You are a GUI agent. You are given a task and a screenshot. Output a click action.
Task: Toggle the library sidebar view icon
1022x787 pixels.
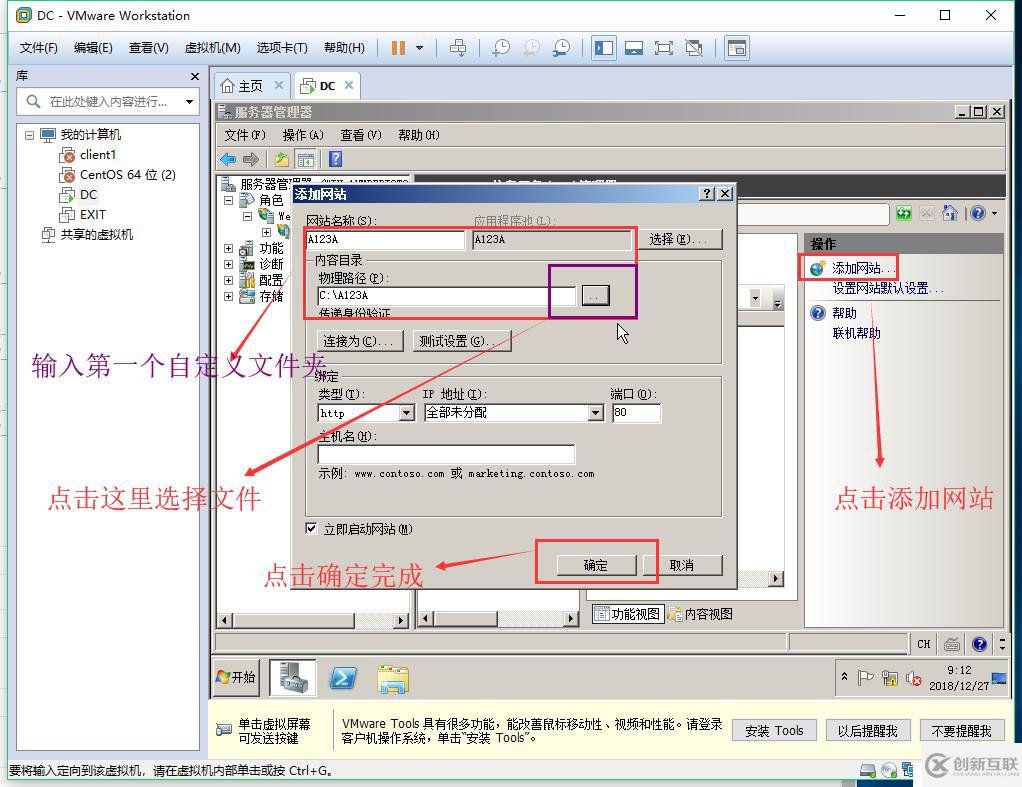[x=604, y=48]
